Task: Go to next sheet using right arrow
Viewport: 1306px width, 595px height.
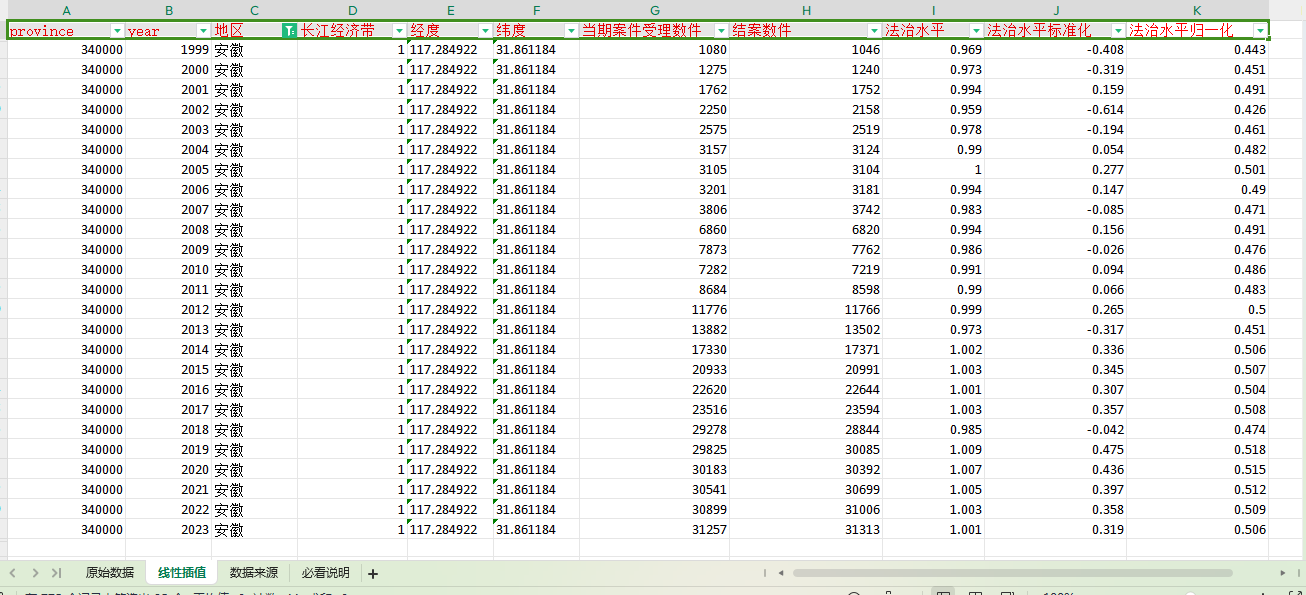Action: pyautogui.click(x=35, y=573)
